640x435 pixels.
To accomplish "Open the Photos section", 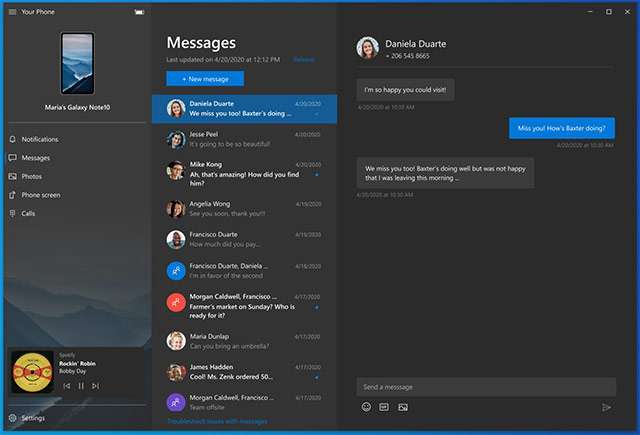I will tap(77, 176).
